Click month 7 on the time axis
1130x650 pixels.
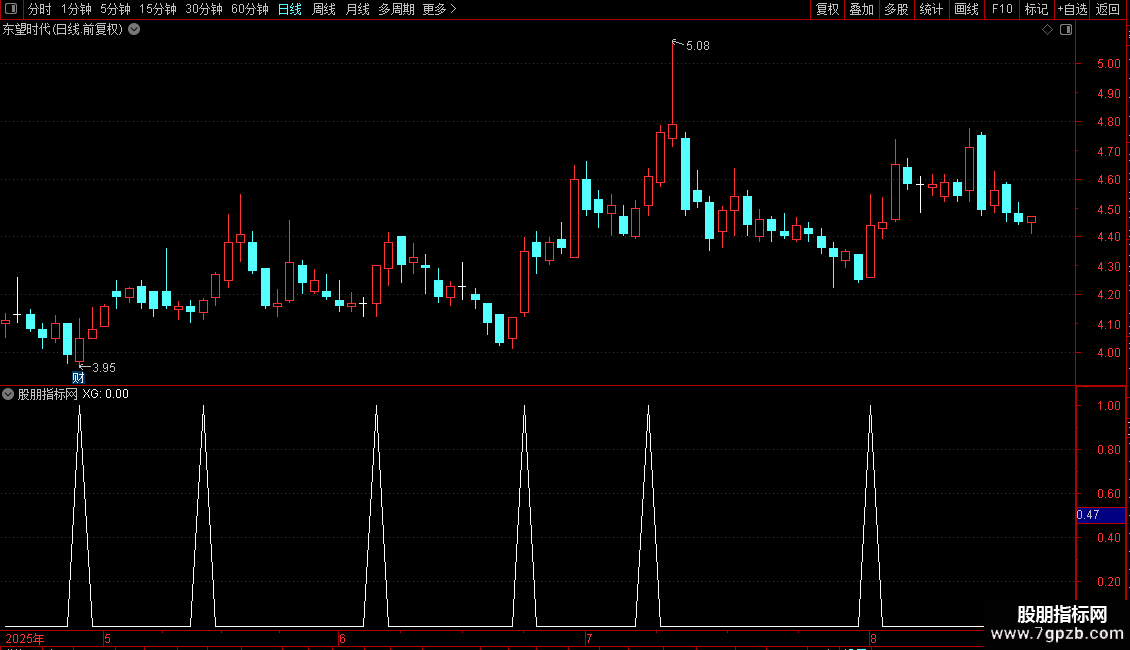coord(589,638)
